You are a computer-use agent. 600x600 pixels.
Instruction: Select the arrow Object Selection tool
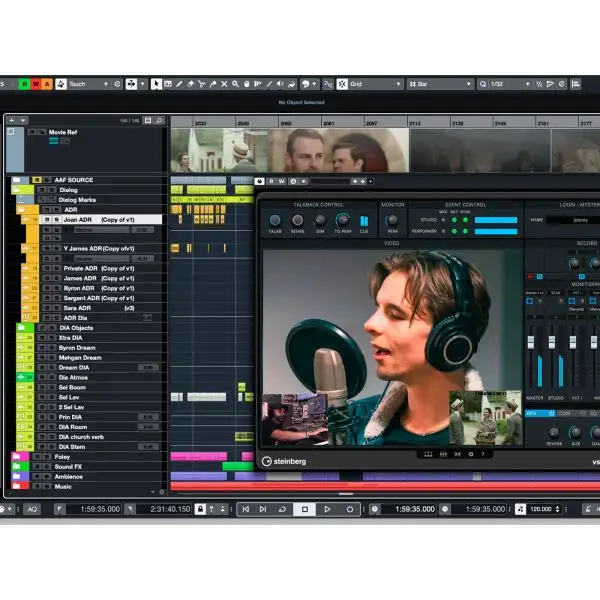(156, 84)
